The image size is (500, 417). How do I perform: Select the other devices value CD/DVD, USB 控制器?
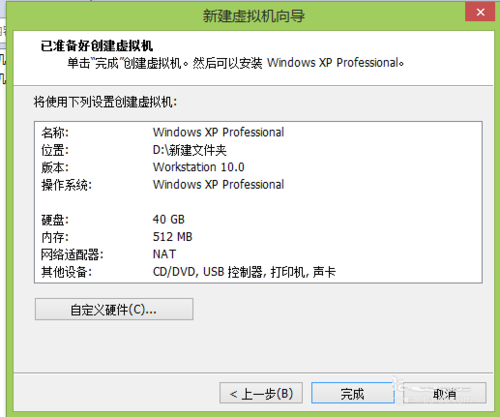click(x=208, y=272)
